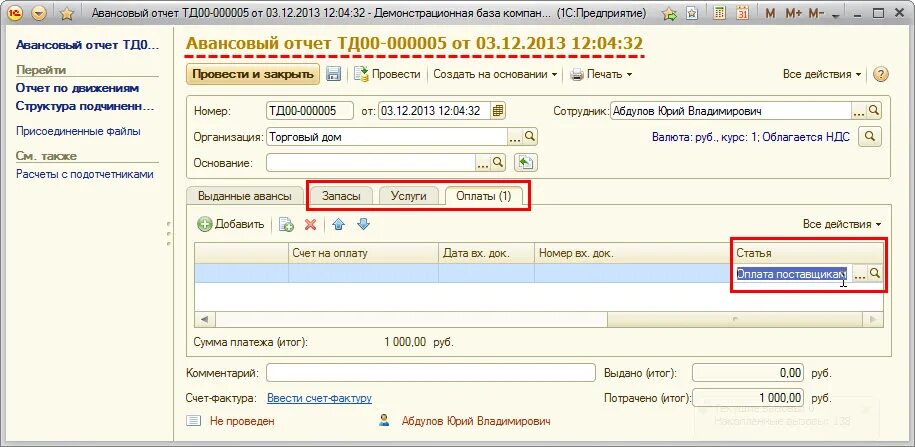Select 'Оплаты (1)' tab
Viewport: 915px width, 447px height.
pos(484,196)
